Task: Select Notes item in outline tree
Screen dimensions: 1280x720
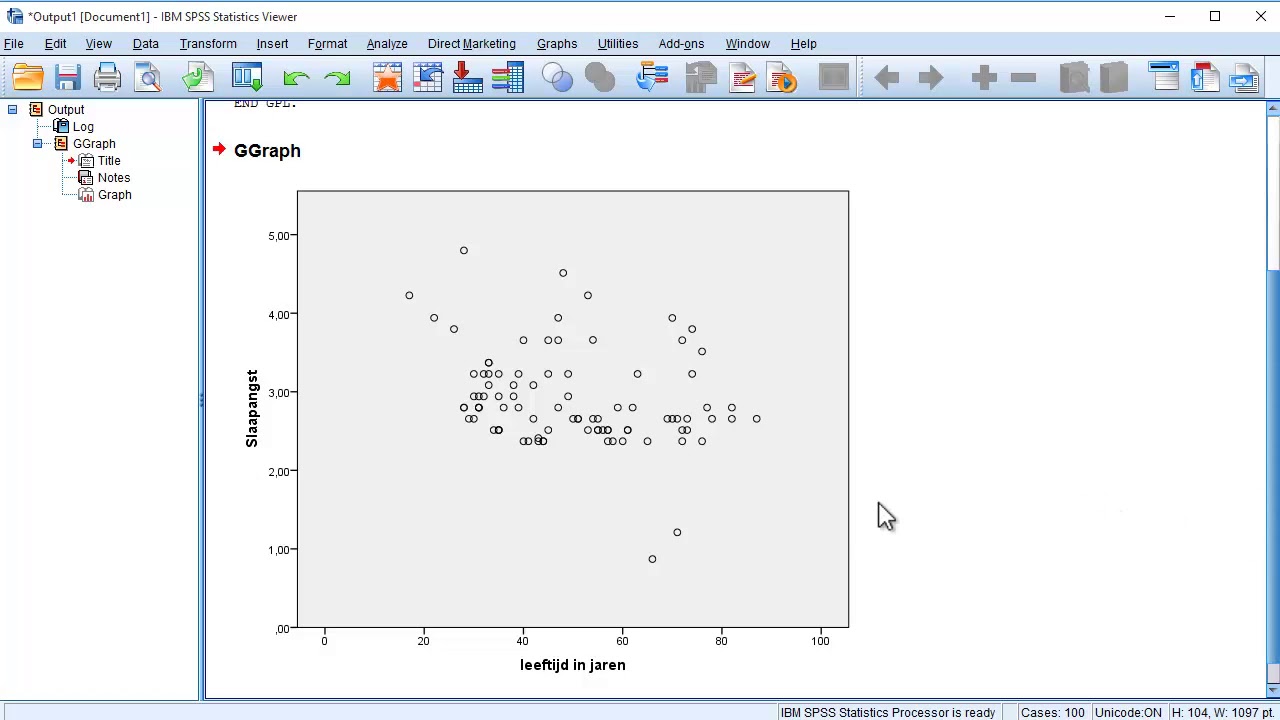Action: (113, 178)
